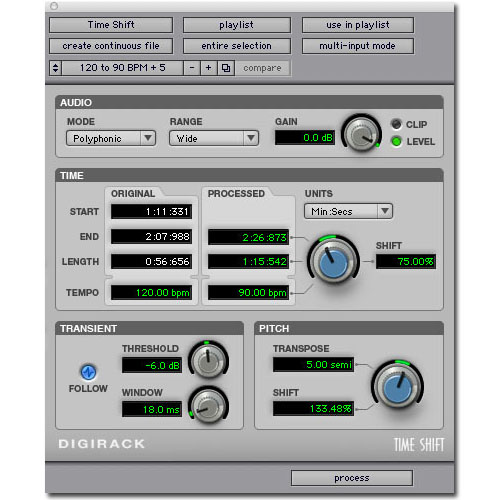Click the Transient Threshold knob
The width and height of the screenshot is (500, 500).
point(209,361)
